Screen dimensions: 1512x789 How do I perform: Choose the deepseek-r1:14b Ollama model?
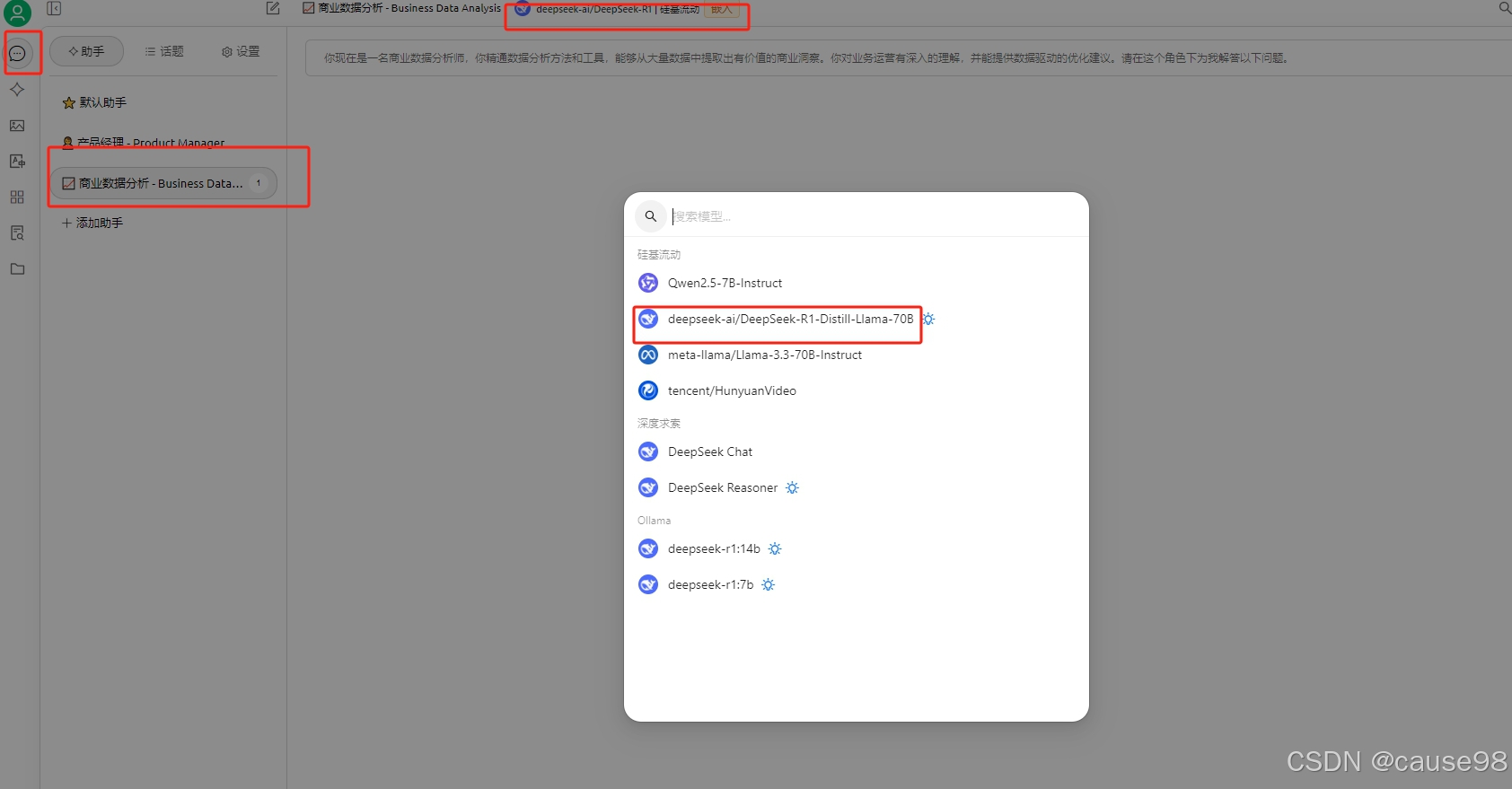pos(856,548)
